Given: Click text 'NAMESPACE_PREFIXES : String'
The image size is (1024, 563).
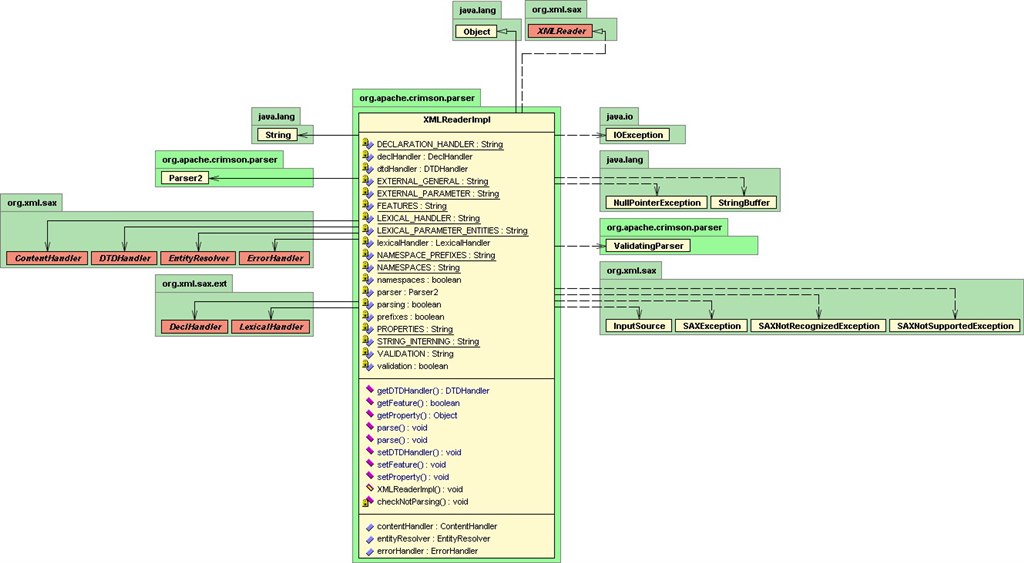Looking at the screenshot, I should (x=436, y=255).
